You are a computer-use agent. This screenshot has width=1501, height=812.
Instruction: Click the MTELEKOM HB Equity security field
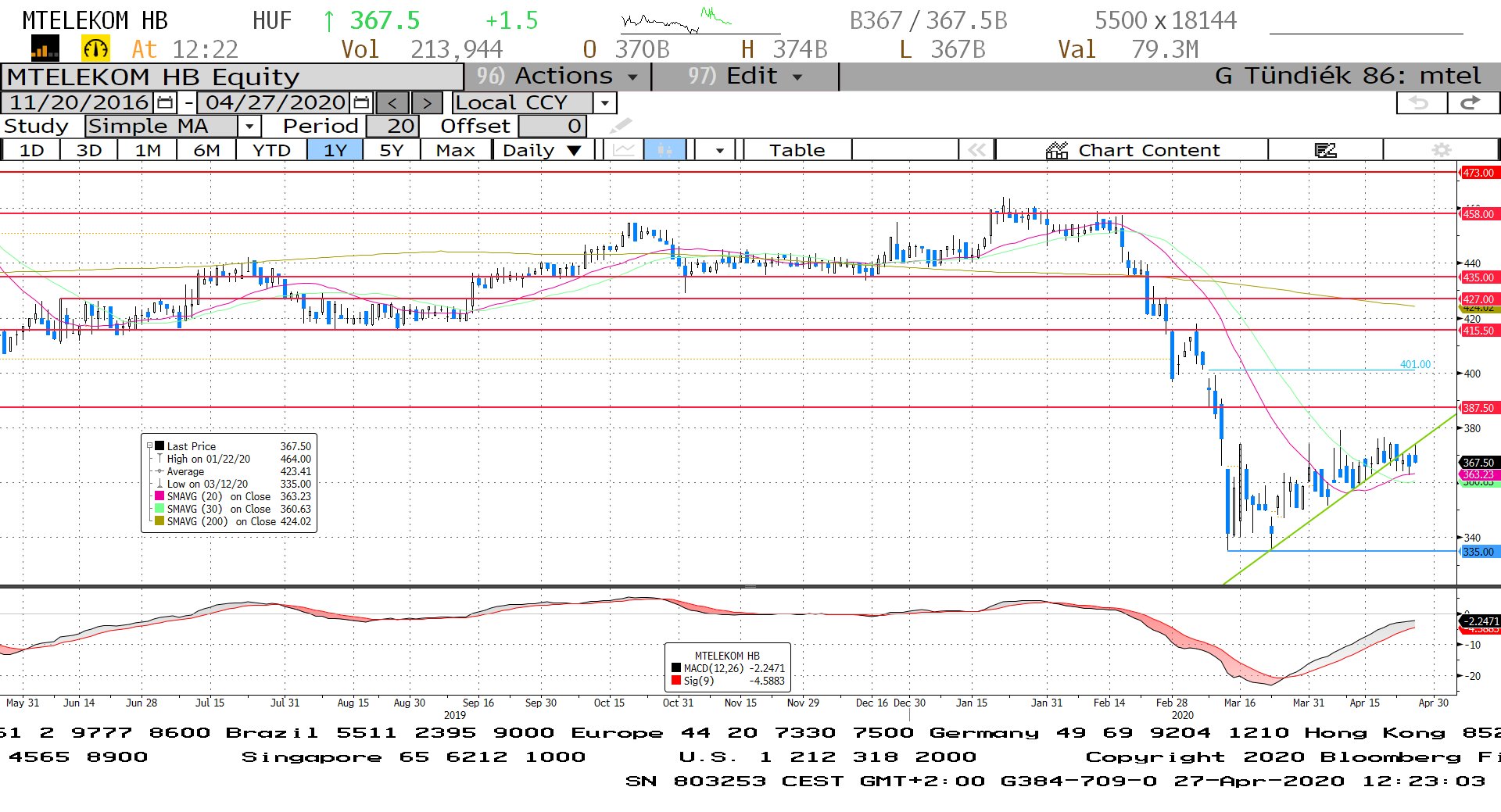click(232, 77)
